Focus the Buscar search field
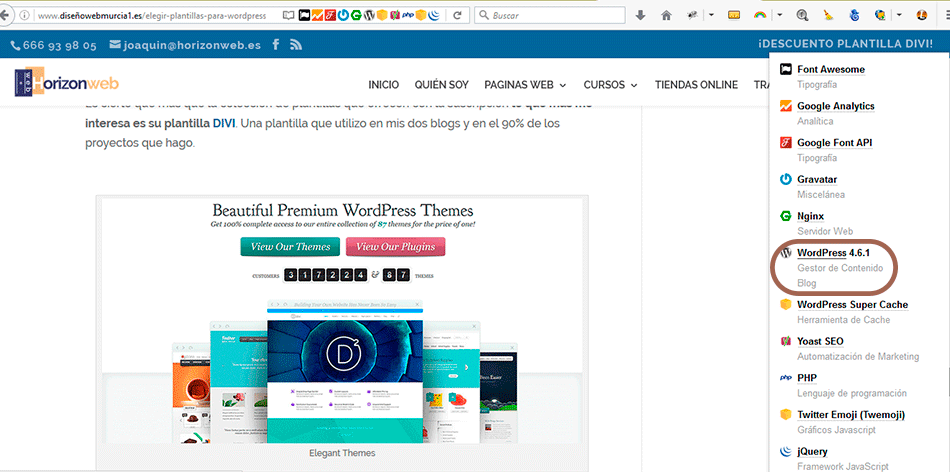 coord(550,15)
